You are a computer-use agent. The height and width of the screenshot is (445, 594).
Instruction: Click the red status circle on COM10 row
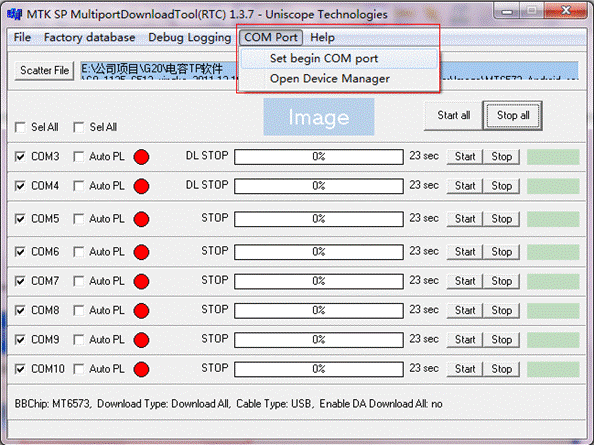pos(141,369)
